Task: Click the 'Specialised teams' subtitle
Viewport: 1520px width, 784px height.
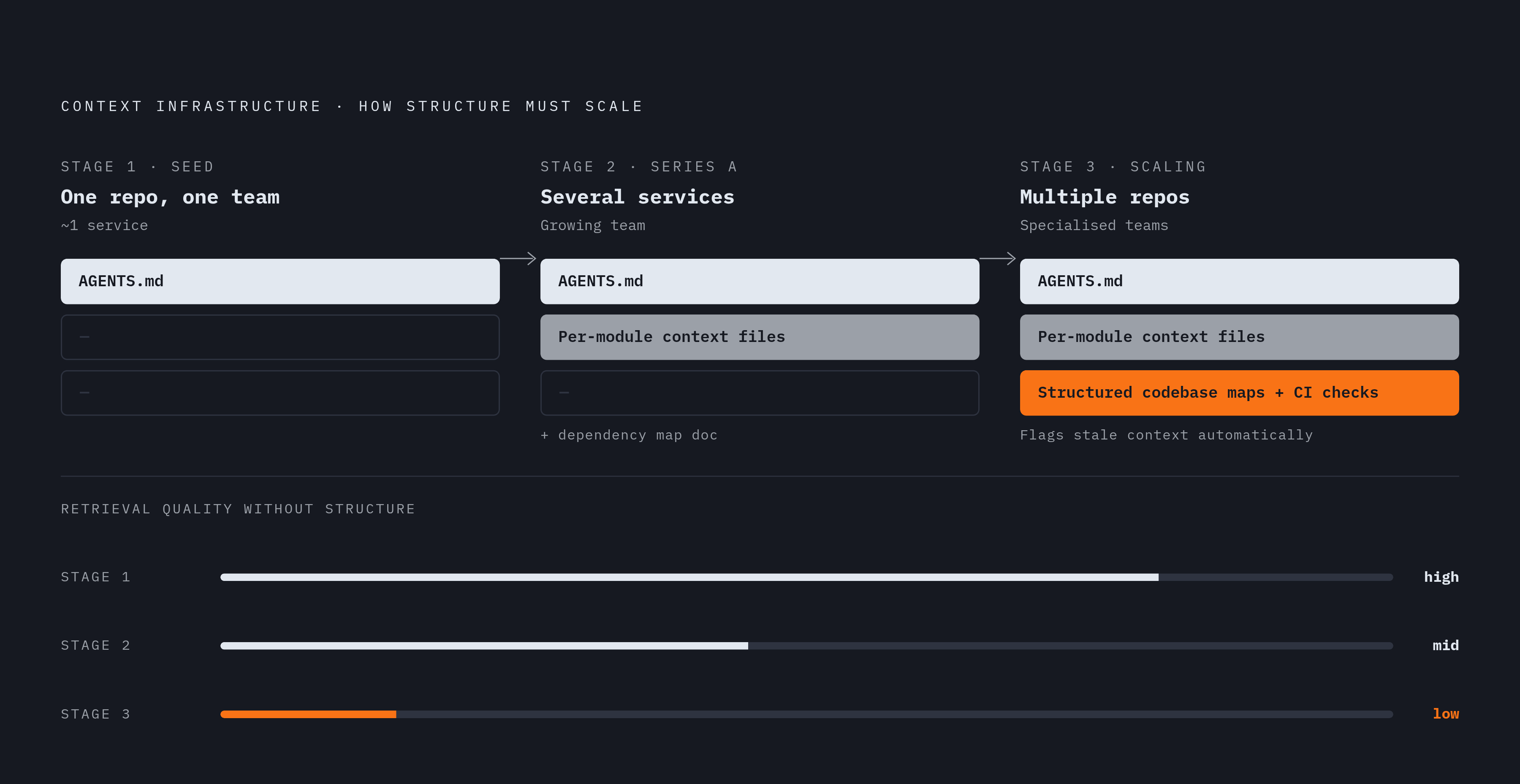Action: point(1094,225)
